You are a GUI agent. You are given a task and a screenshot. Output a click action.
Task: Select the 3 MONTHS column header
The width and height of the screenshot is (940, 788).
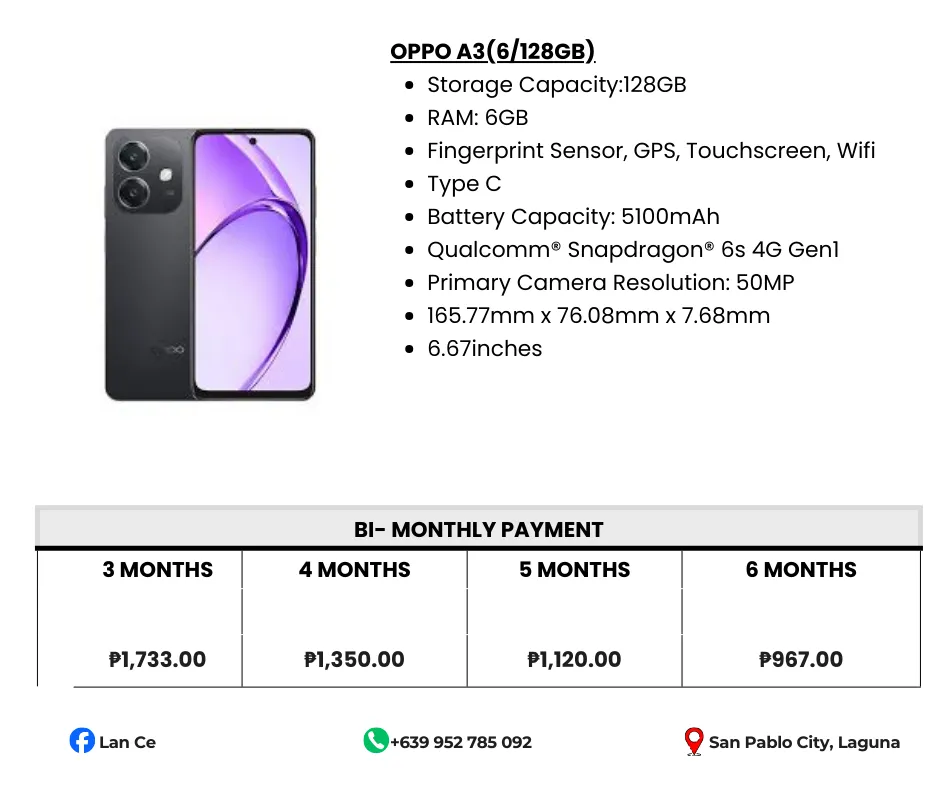pos(158,570)
